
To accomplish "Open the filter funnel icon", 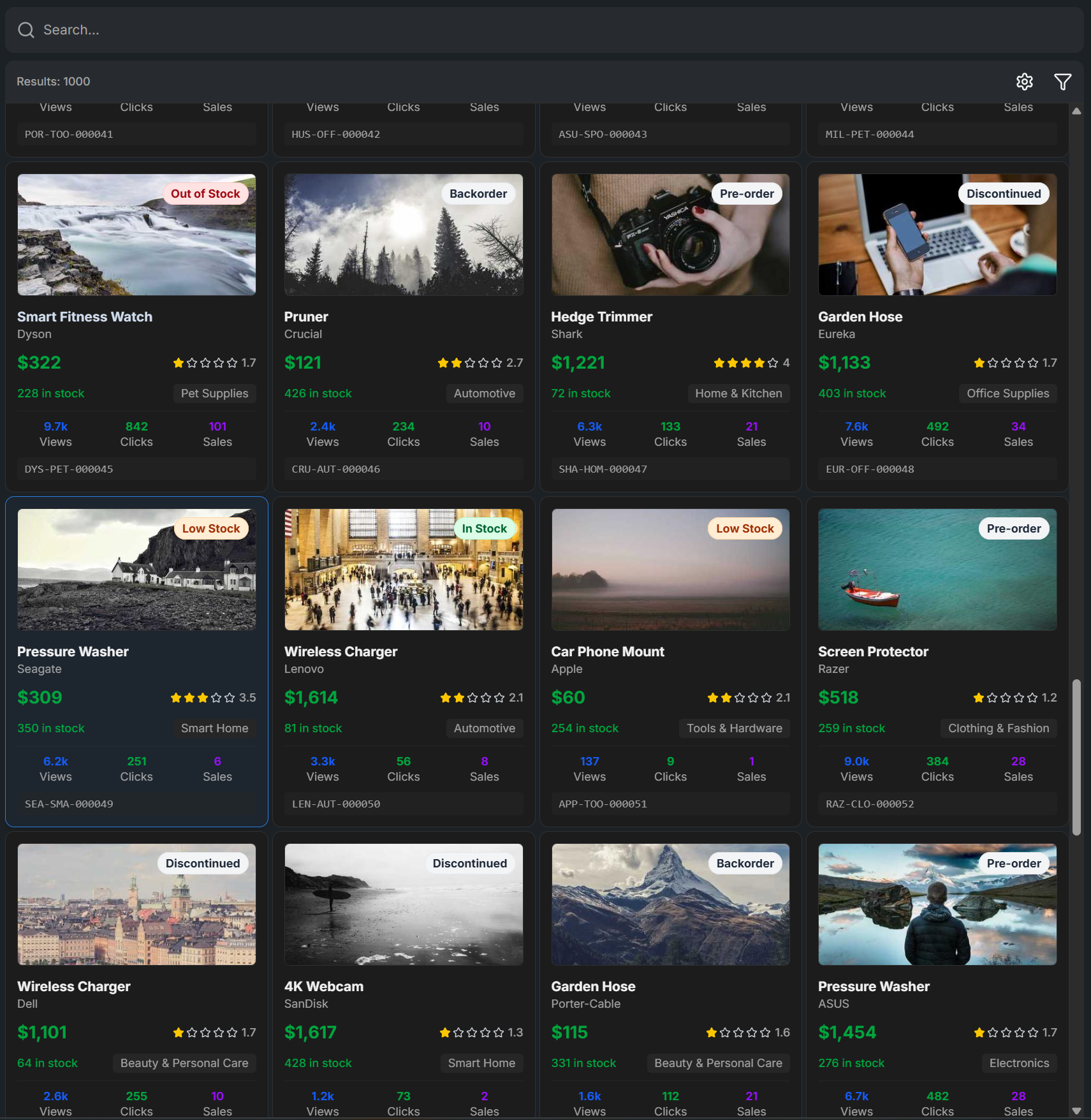I will 1062,82.
